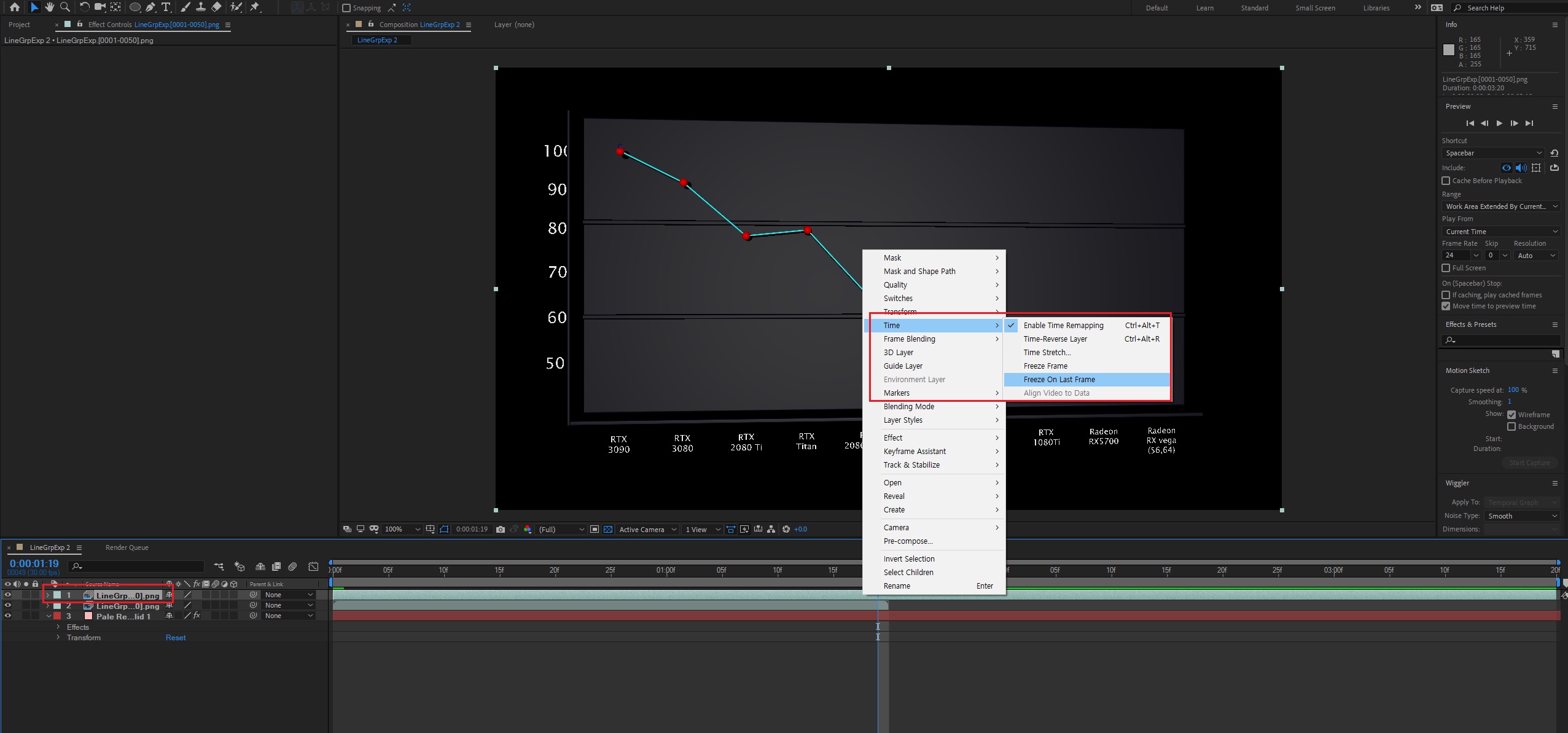Click the Reset link next to Transform
This screenshot has height=733, width=1568.
coord(175,638)
